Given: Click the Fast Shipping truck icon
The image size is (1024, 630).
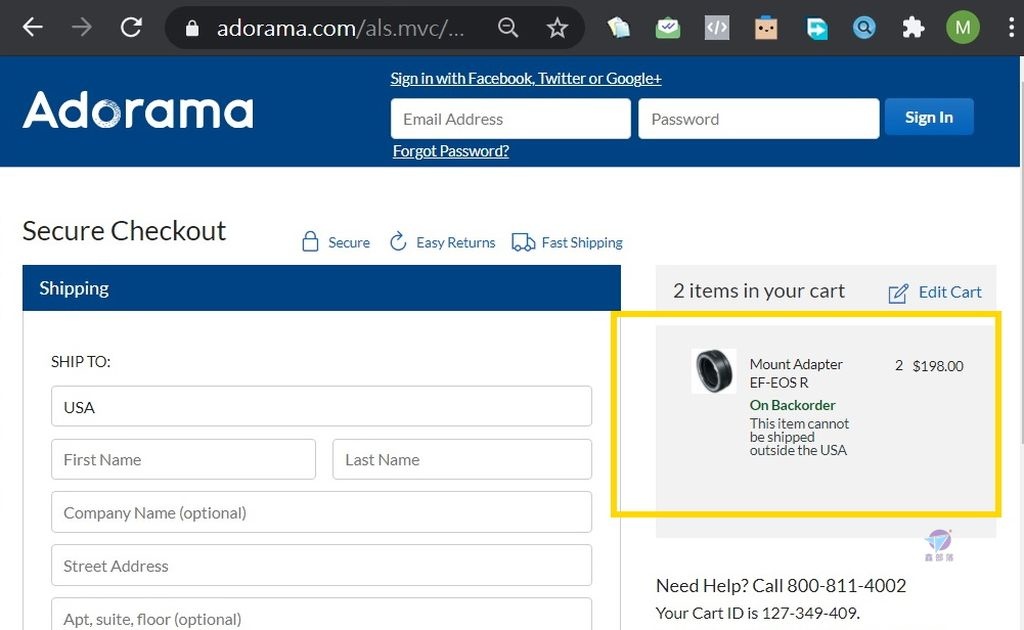Looking at the screenshot, I should 523,242.
